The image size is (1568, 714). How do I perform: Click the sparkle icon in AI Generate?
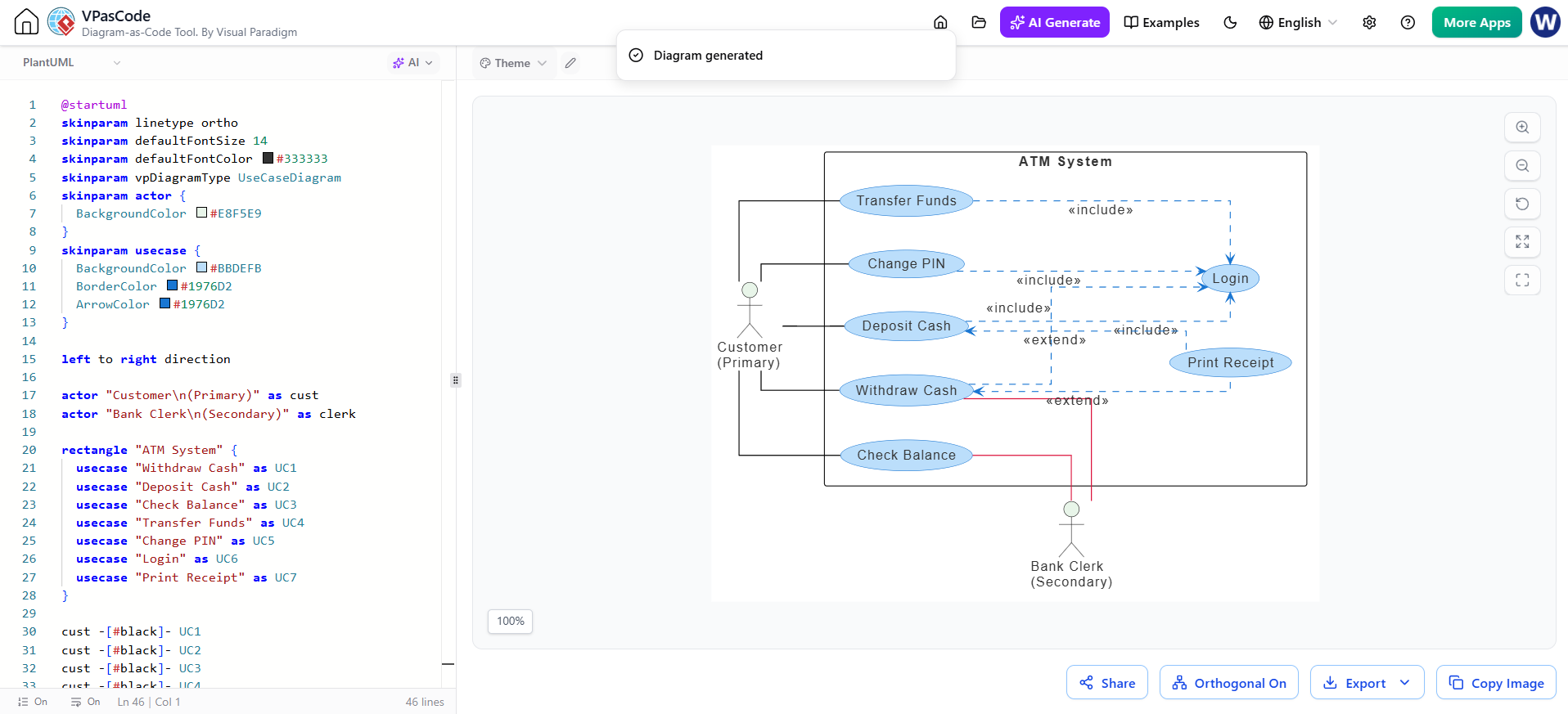pos(1017,22)
